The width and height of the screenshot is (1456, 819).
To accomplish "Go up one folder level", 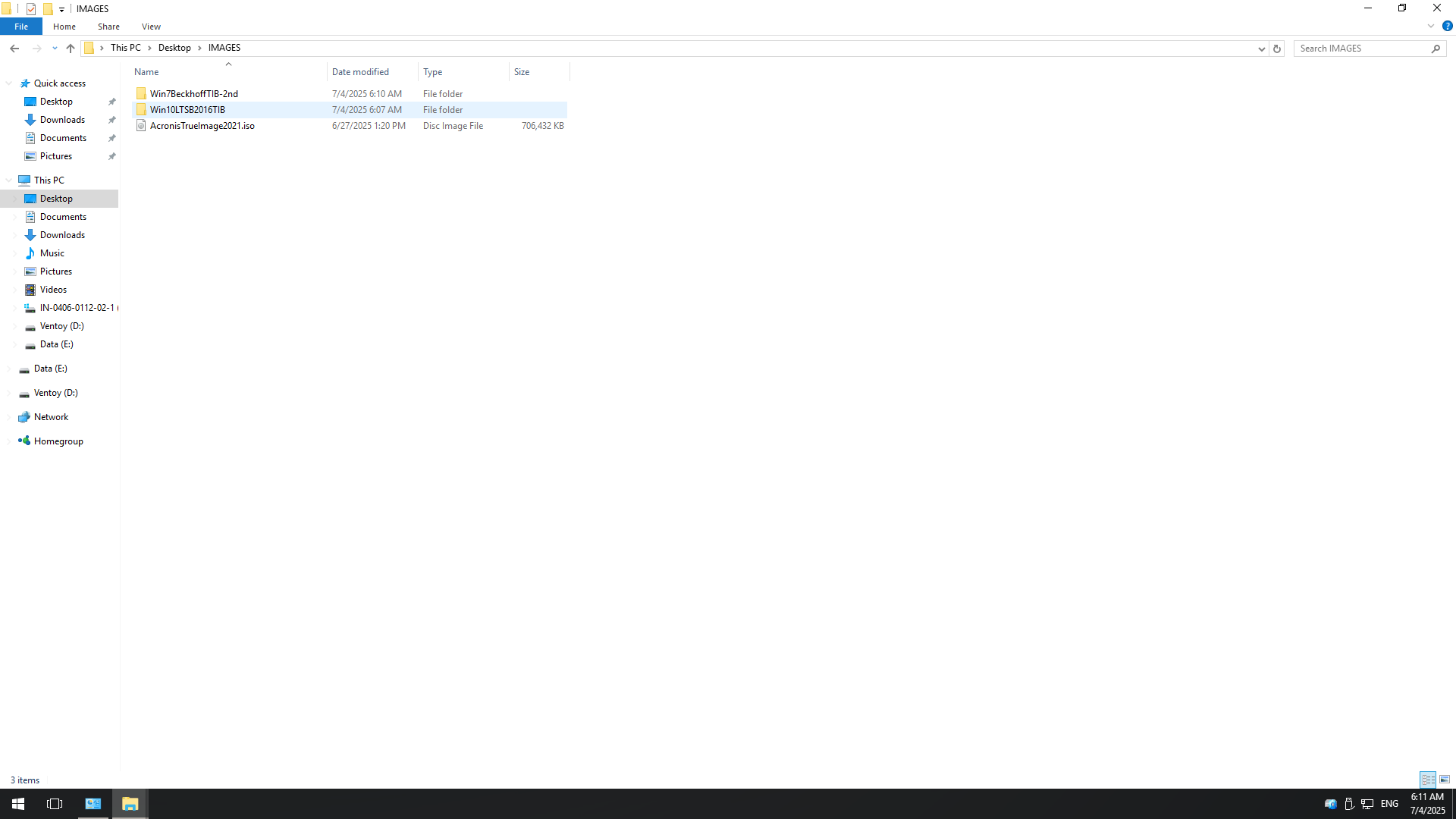I will (x=71, y=49).
